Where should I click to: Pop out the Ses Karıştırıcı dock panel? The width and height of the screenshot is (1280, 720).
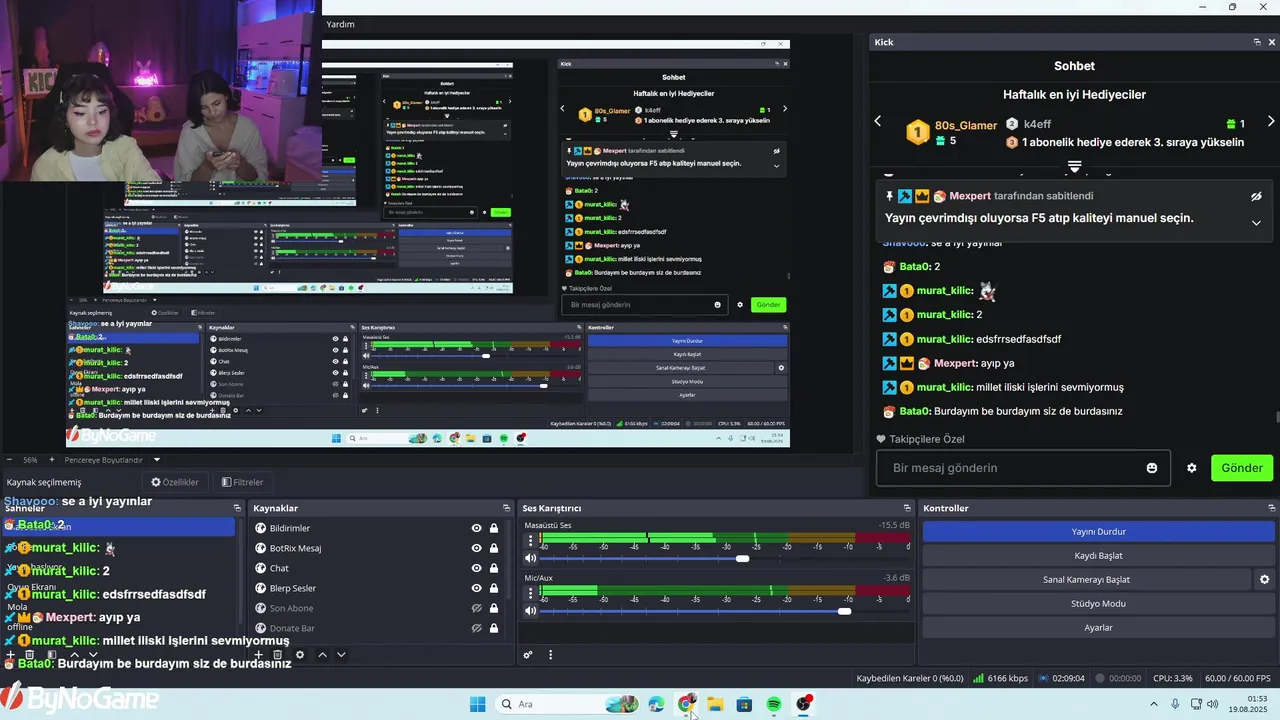[x=907, y=508]
